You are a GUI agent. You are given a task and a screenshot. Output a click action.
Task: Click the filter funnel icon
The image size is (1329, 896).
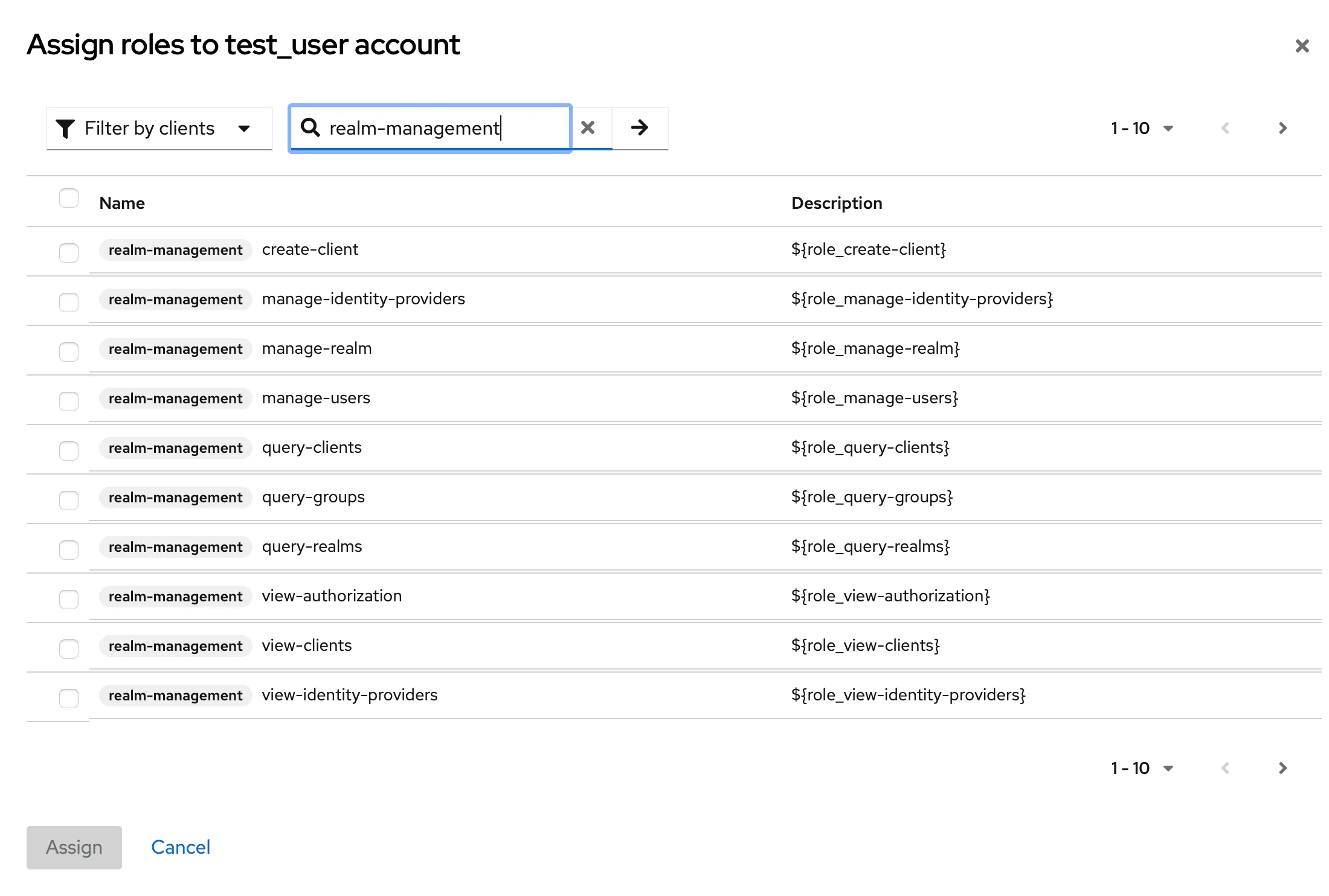(x=65, y=128)
